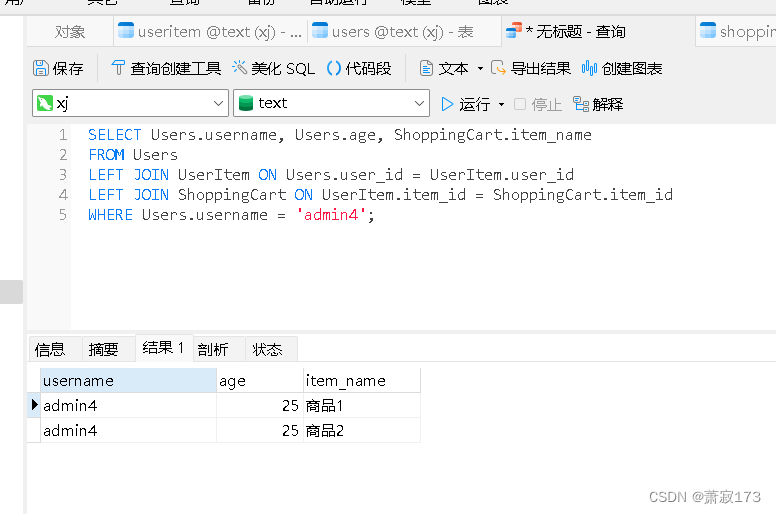Select the Untitled Query (无标题 - 查询) tab

tap(598, 32)
